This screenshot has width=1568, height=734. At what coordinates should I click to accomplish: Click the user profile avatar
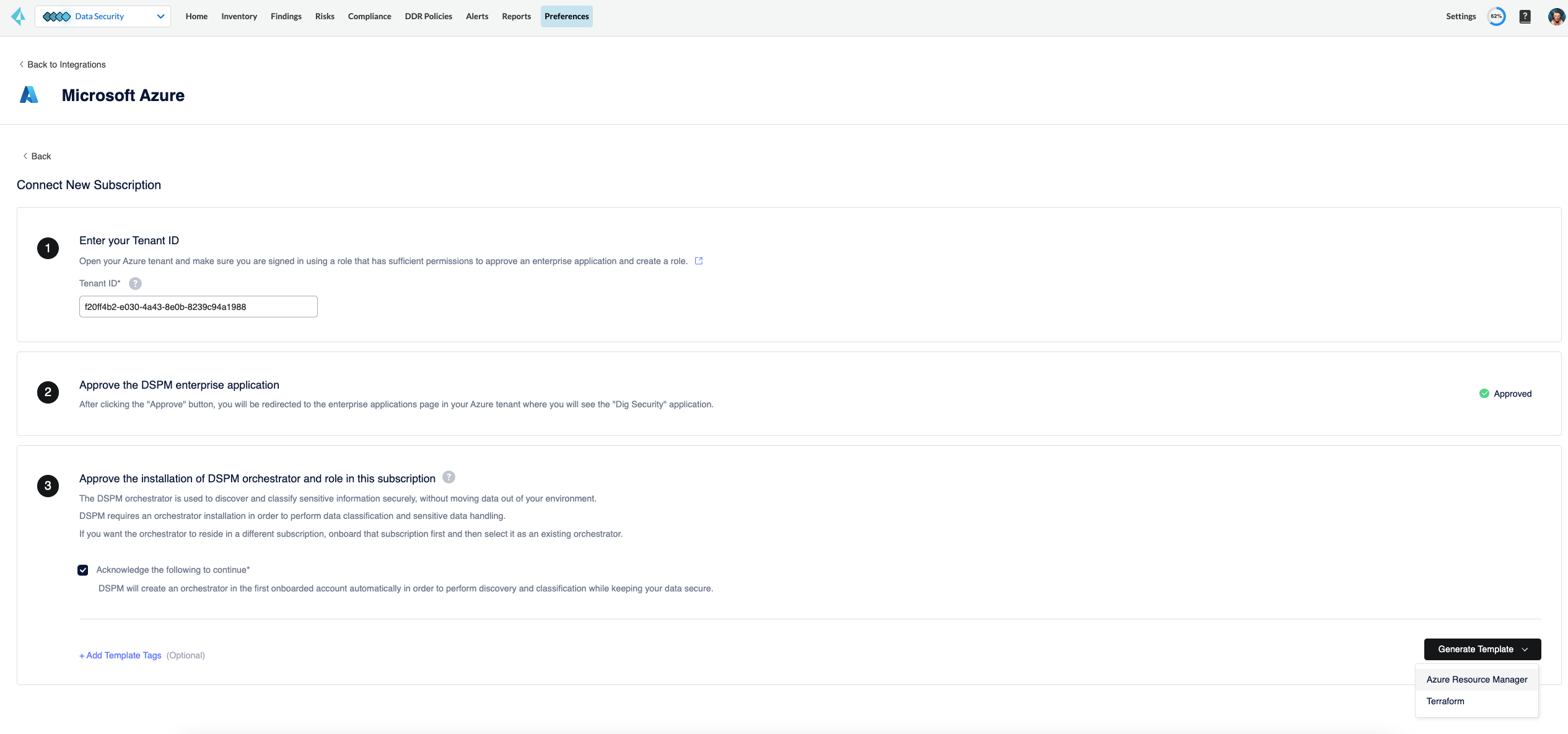pyautogui.click(x=1556, y=17)
